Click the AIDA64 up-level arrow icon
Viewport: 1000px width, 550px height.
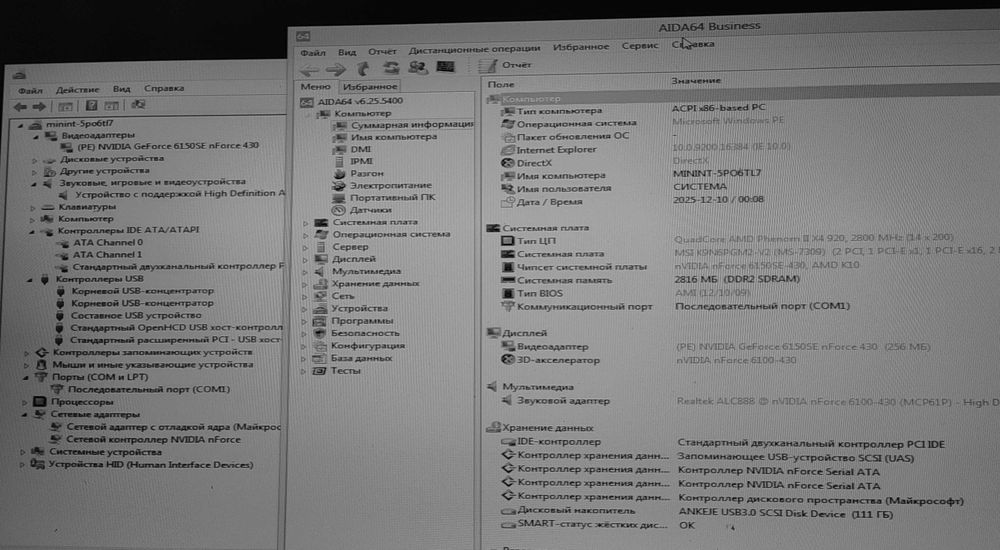point(363,68)
